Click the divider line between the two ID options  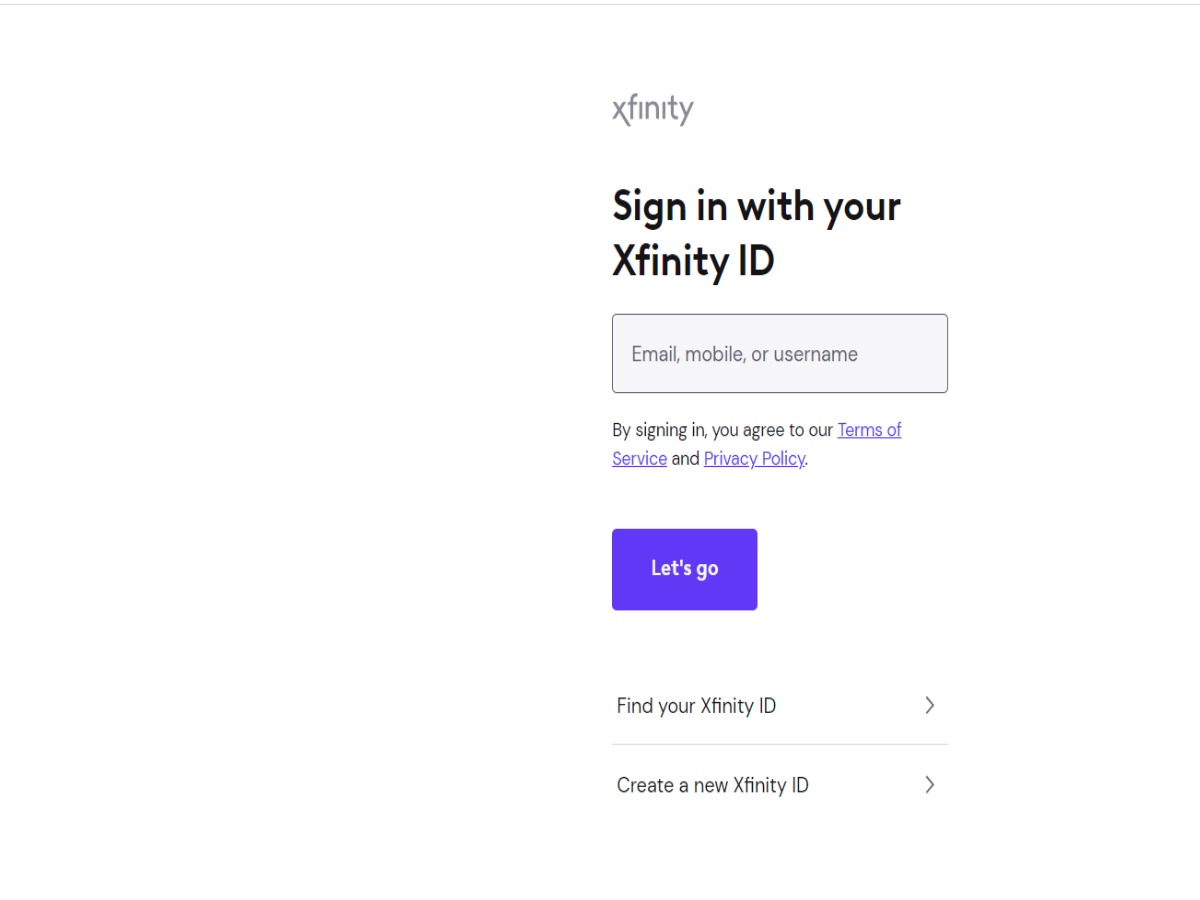tap(779, 744)
